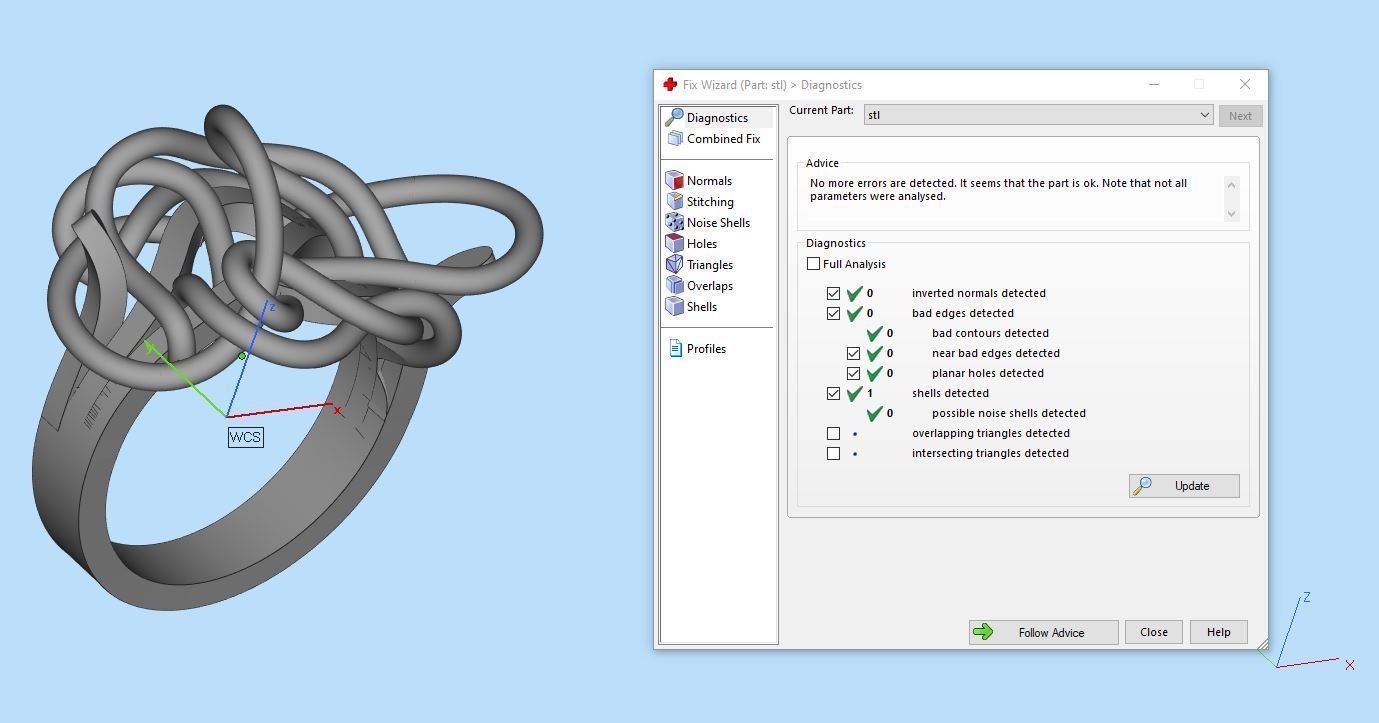Click the Diagnostics magnifier icon in sidebar
The height and width of the screenshot is (723, 1379).
[x=675, y=118]
